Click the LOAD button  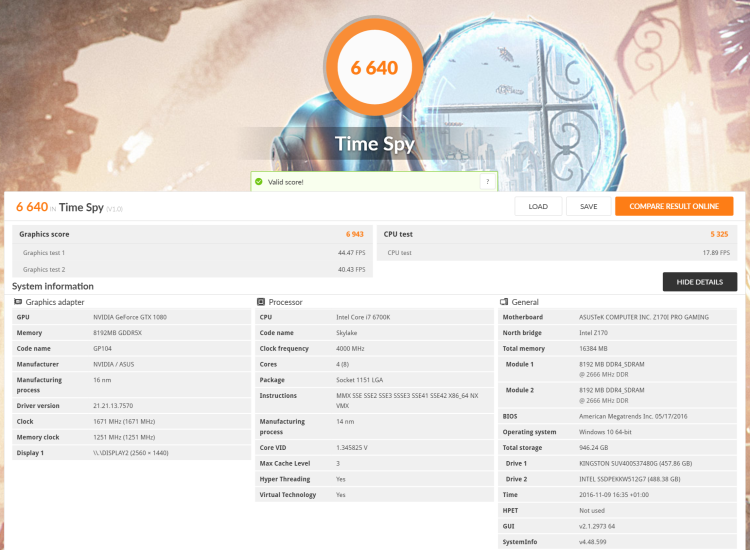538,206
